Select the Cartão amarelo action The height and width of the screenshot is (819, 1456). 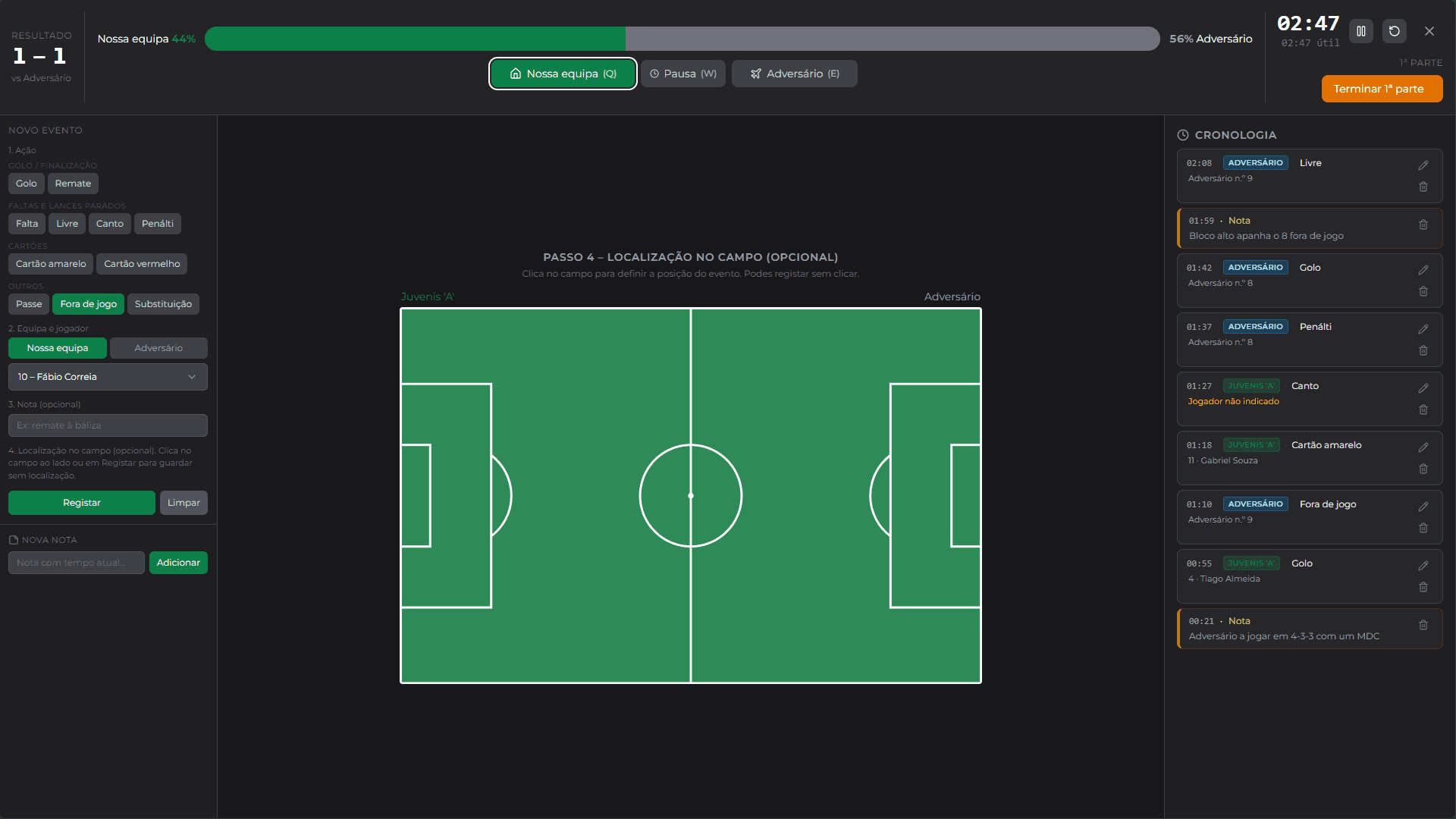pos(51,264)
